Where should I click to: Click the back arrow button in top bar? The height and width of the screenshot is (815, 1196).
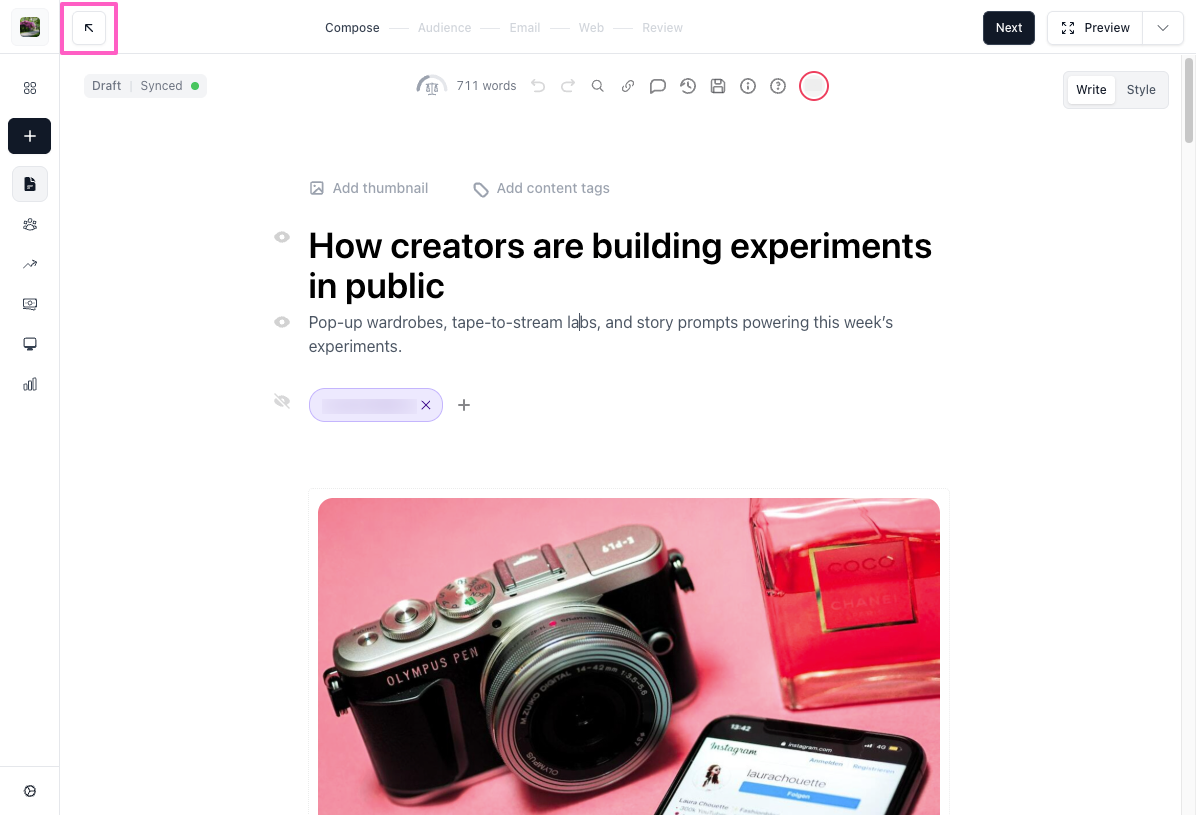pos(89,28)
